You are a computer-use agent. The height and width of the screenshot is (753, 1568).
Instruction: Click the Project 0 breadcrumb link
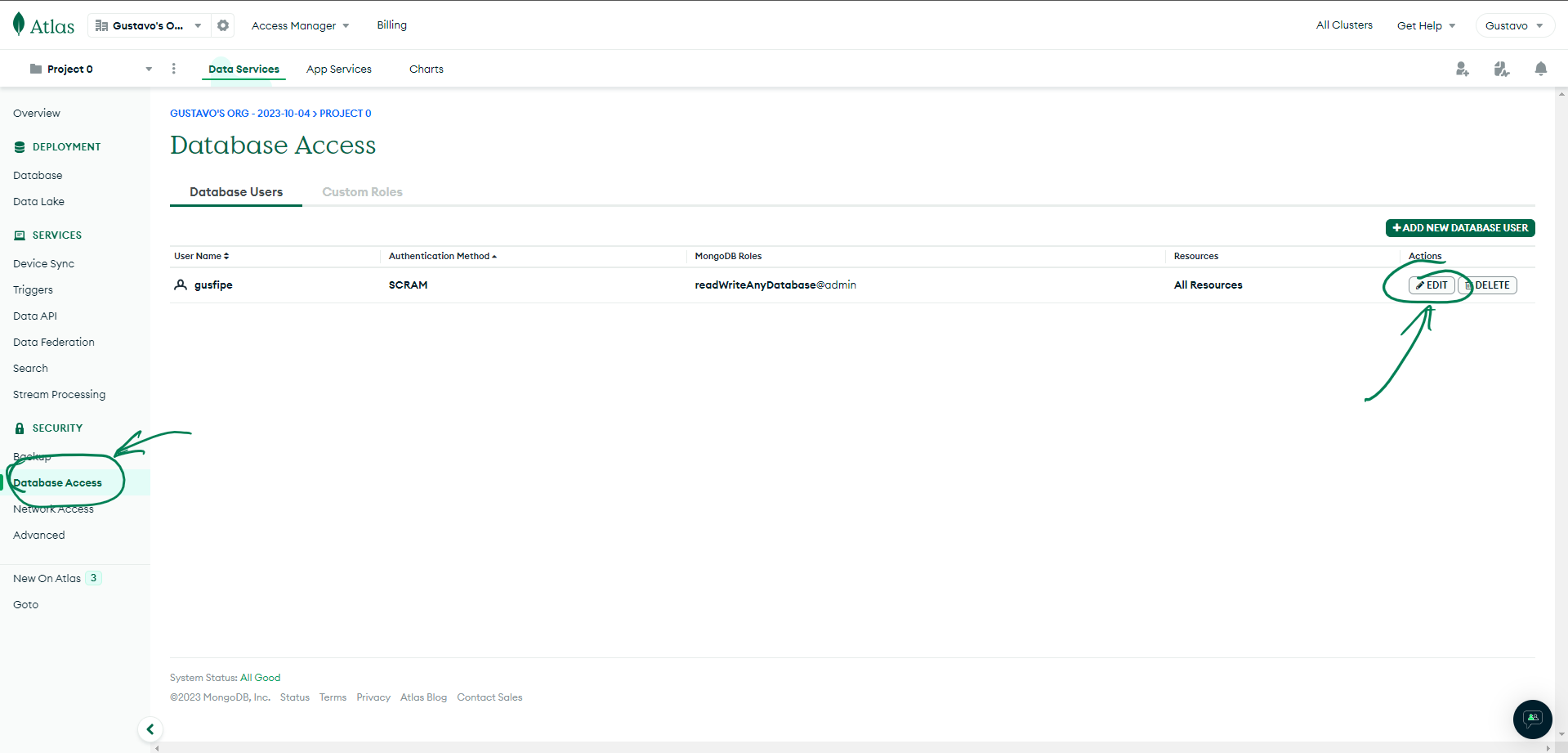click(345, 114)
